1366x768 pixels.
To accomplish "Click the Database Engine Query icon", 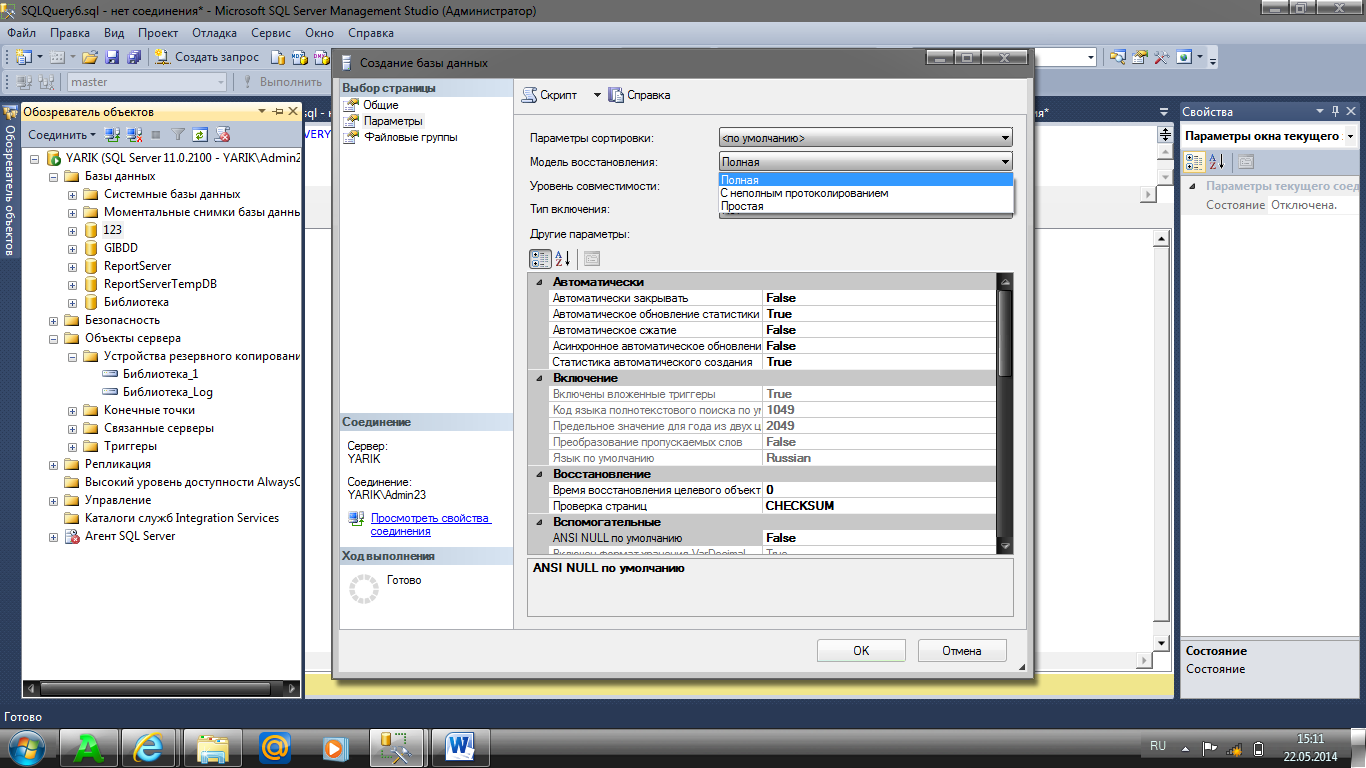I will coord(277,57).
